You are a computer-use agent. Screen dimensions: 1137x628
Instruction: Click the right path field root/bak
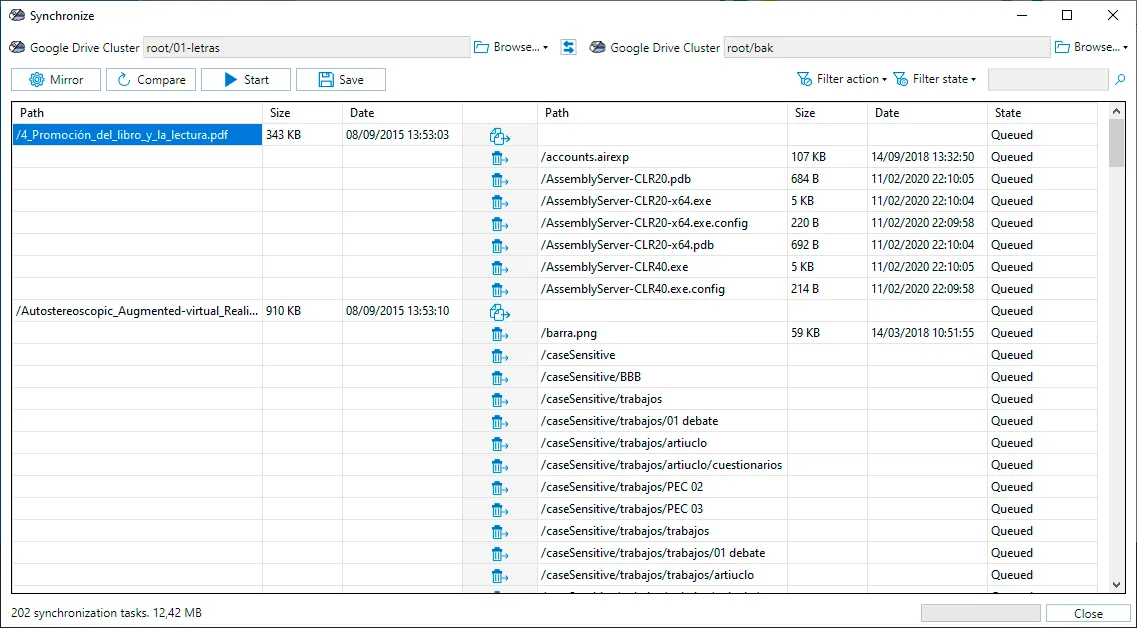(x=887, y=48)
